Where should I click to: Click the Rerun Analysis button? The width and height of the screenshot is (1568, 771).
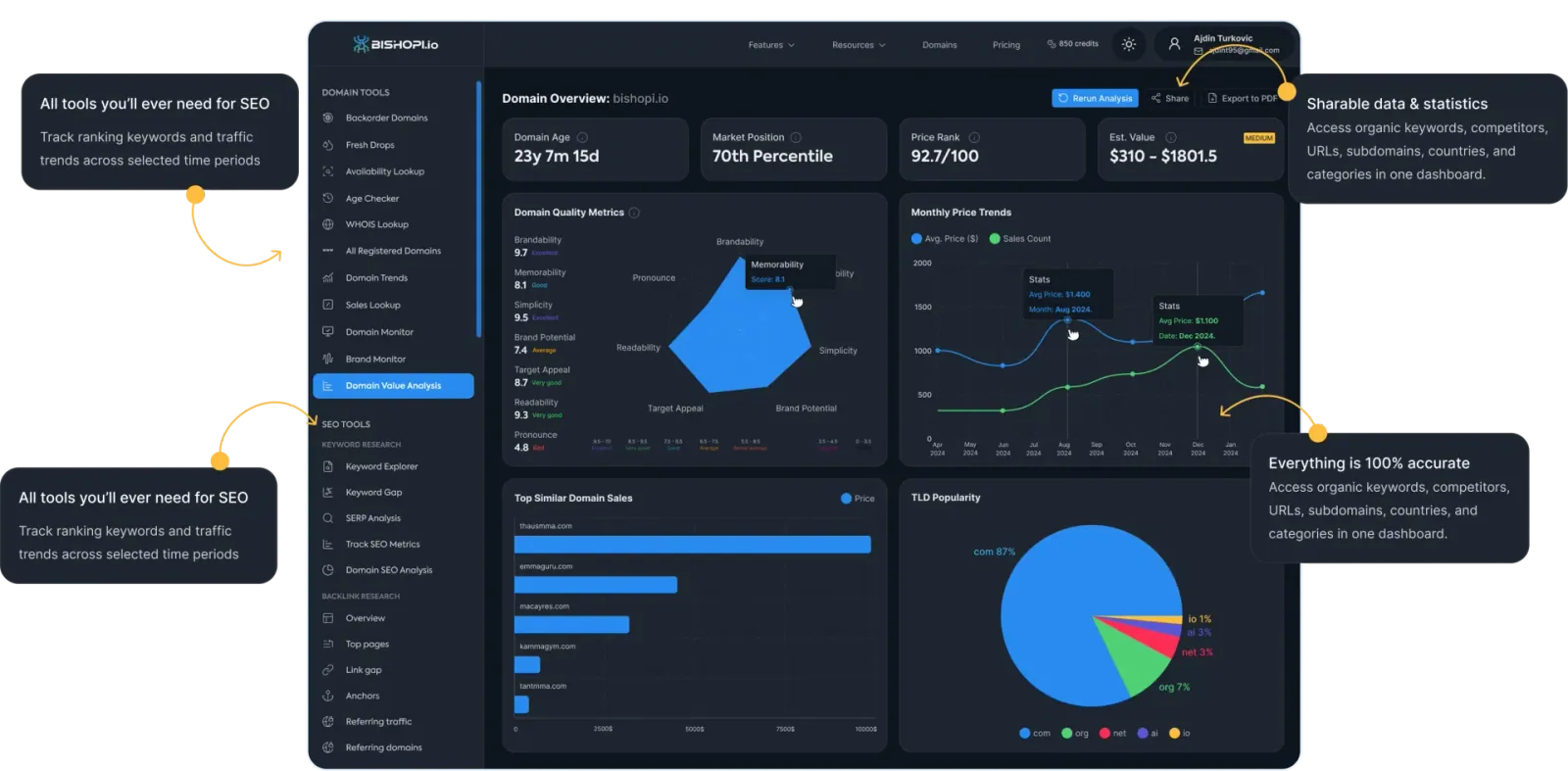(1095, 98)
